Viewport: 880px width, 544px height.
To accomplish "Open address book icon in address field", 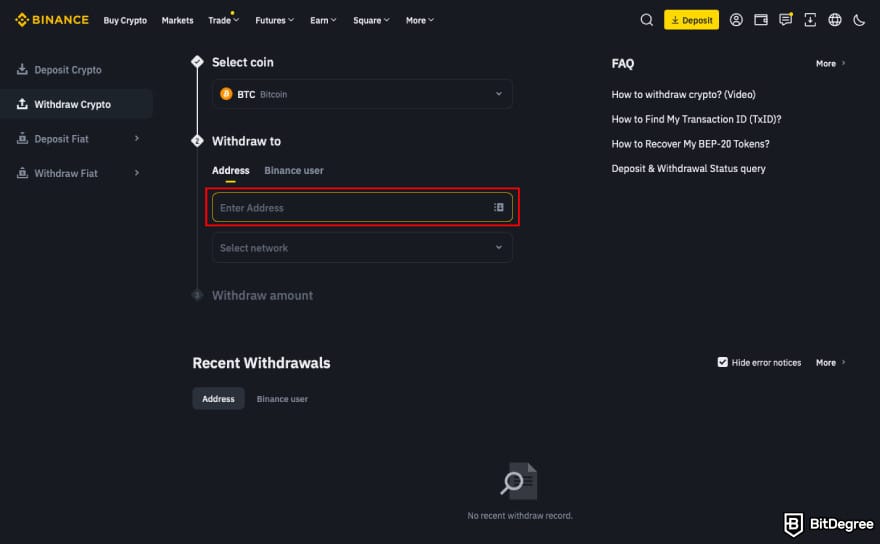I will click(498, 207).
